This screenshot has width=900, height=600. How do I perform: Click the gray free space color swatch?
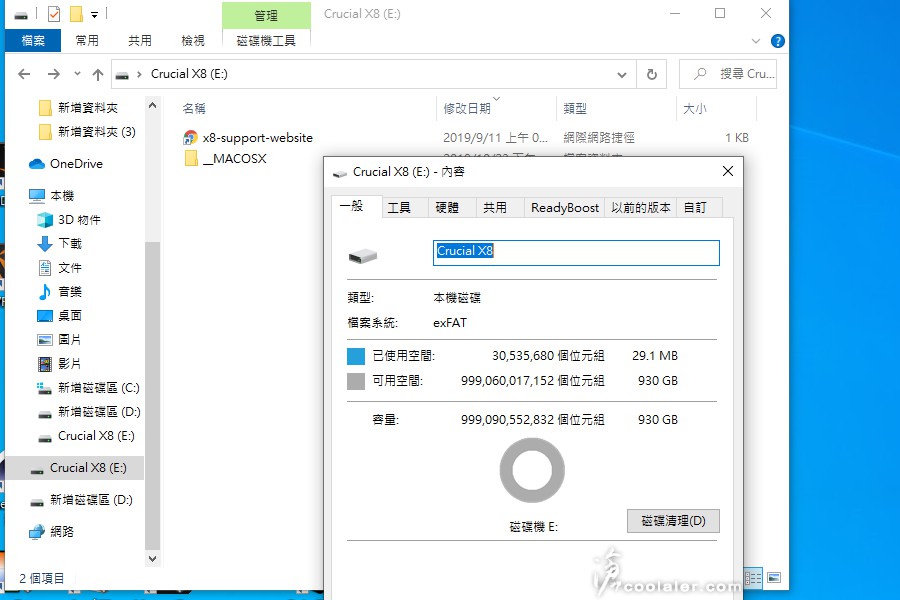pyautogui.click(x=356, y=381)
